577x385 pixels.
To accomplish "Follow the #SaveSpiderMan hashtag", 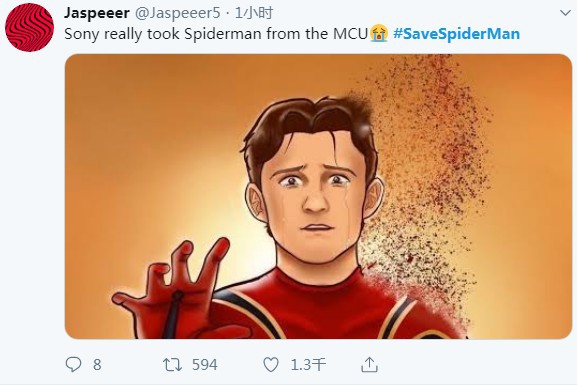I will coord(456,34).
